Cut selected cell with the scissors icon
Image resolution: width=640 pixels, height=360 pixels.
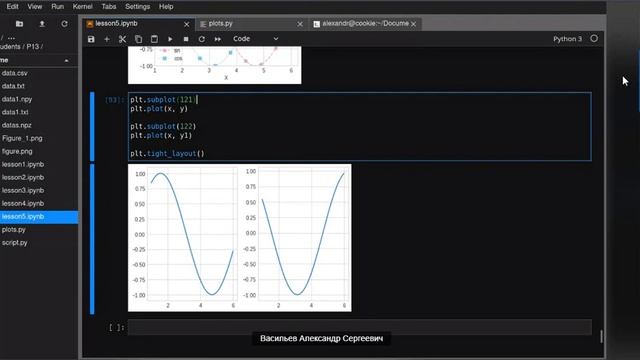[x=122, y=39]
